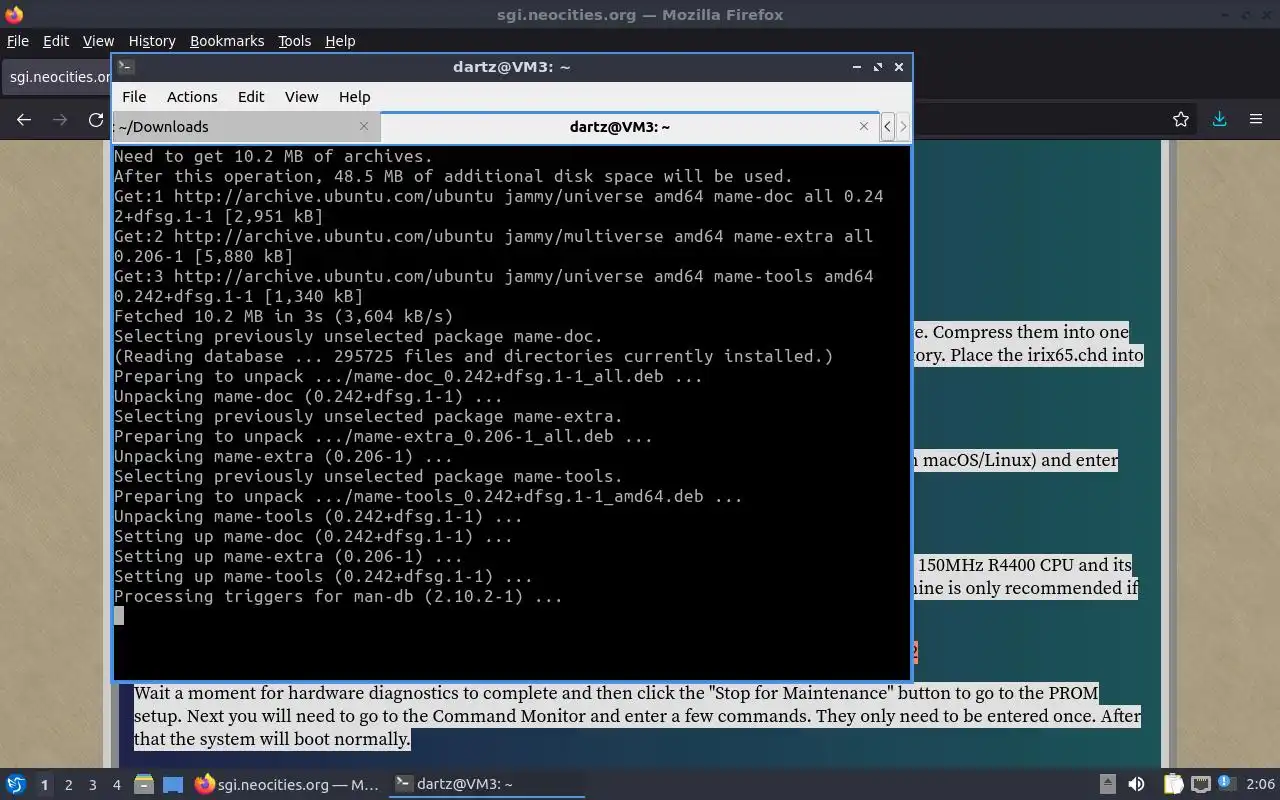Open the terminal View menu
The image size is (1280, 800).
coord(301,97)
